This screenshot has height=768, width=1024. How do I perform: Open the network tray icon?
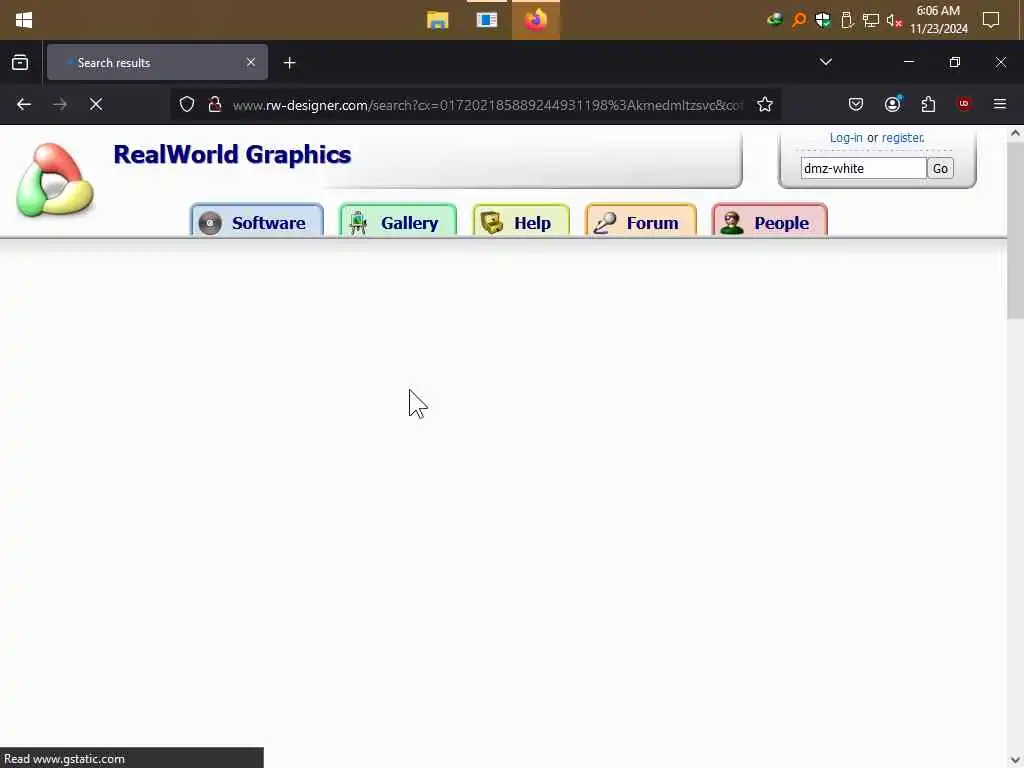click(x=871, y=20)
